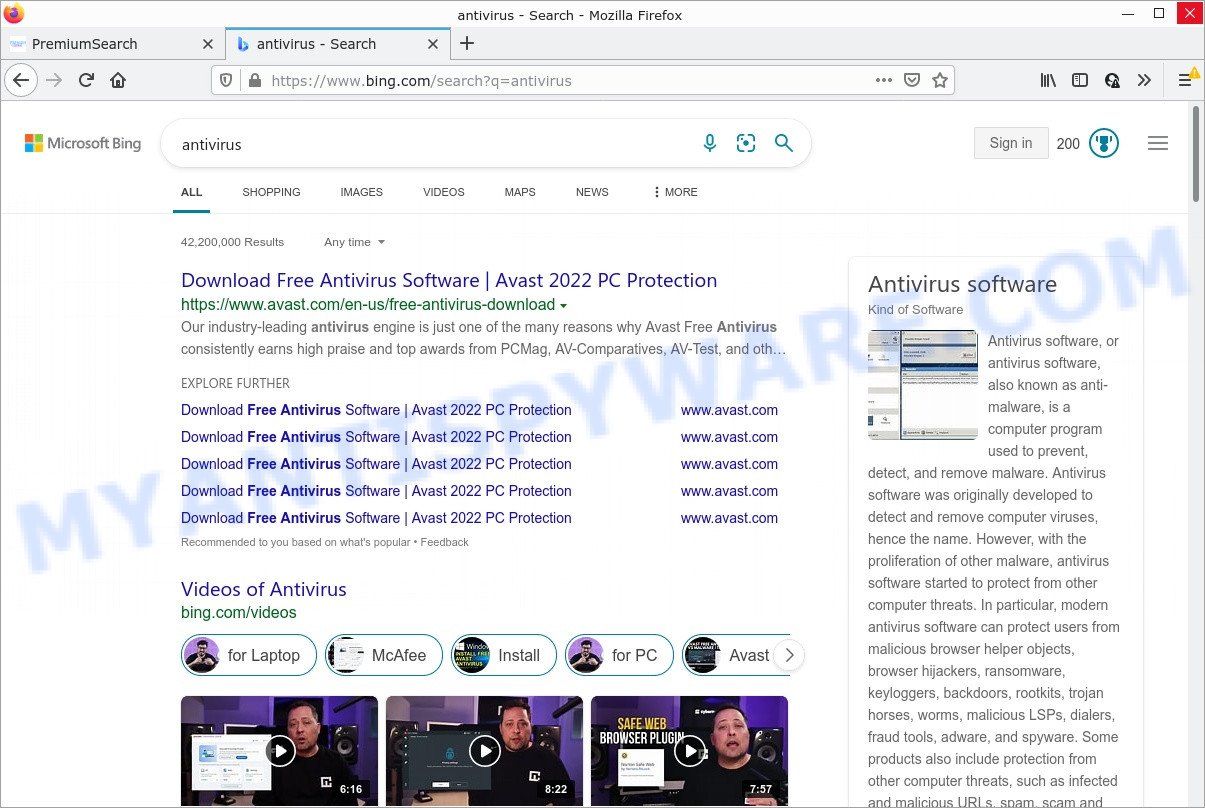Open a new browser tab
Screen dimensions: 1205x808
tap(467, 43)
